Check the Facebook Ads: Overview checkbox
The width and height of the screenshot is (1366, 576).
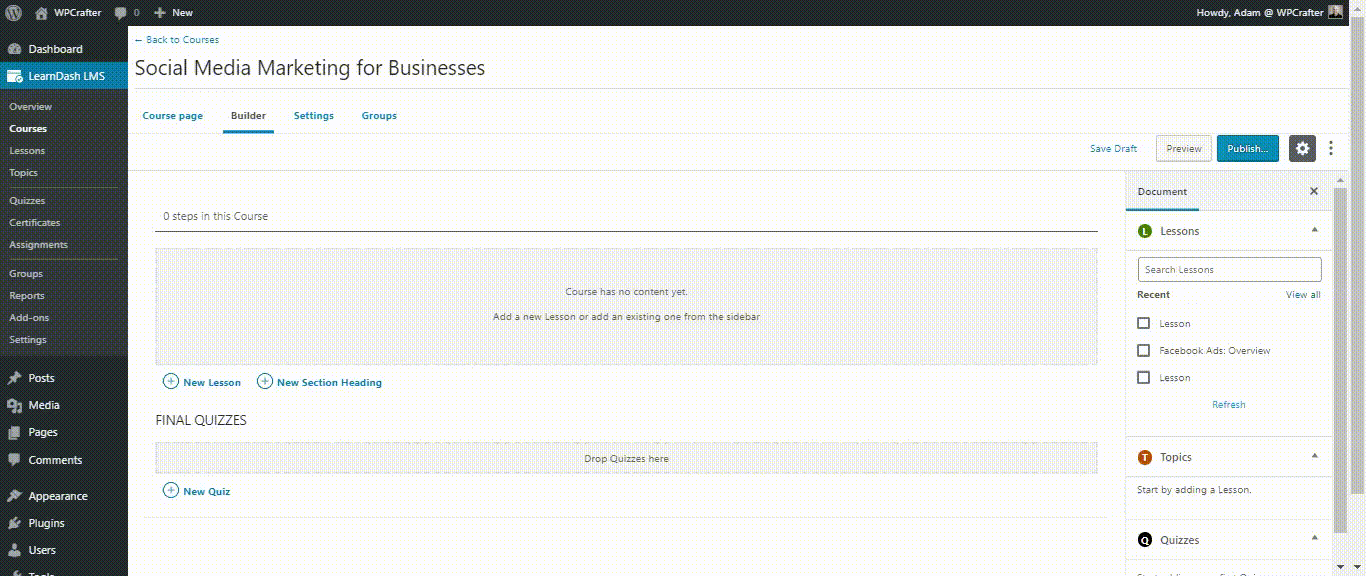click(x=1144, y=350)
